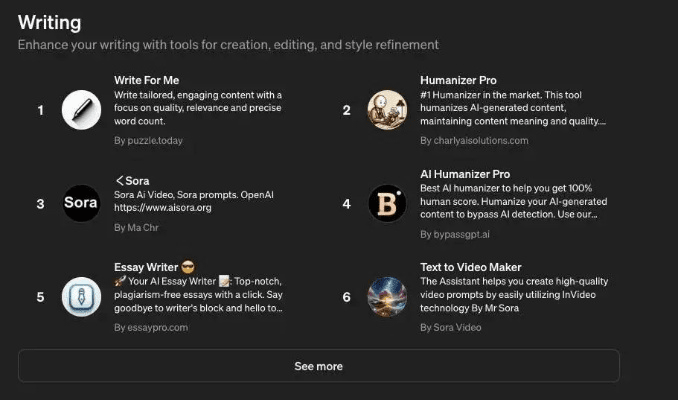Screen dimensions: 678x400
Task: Click the Write For Me description text
Action: pyautogui.click(x=198, y=108)
